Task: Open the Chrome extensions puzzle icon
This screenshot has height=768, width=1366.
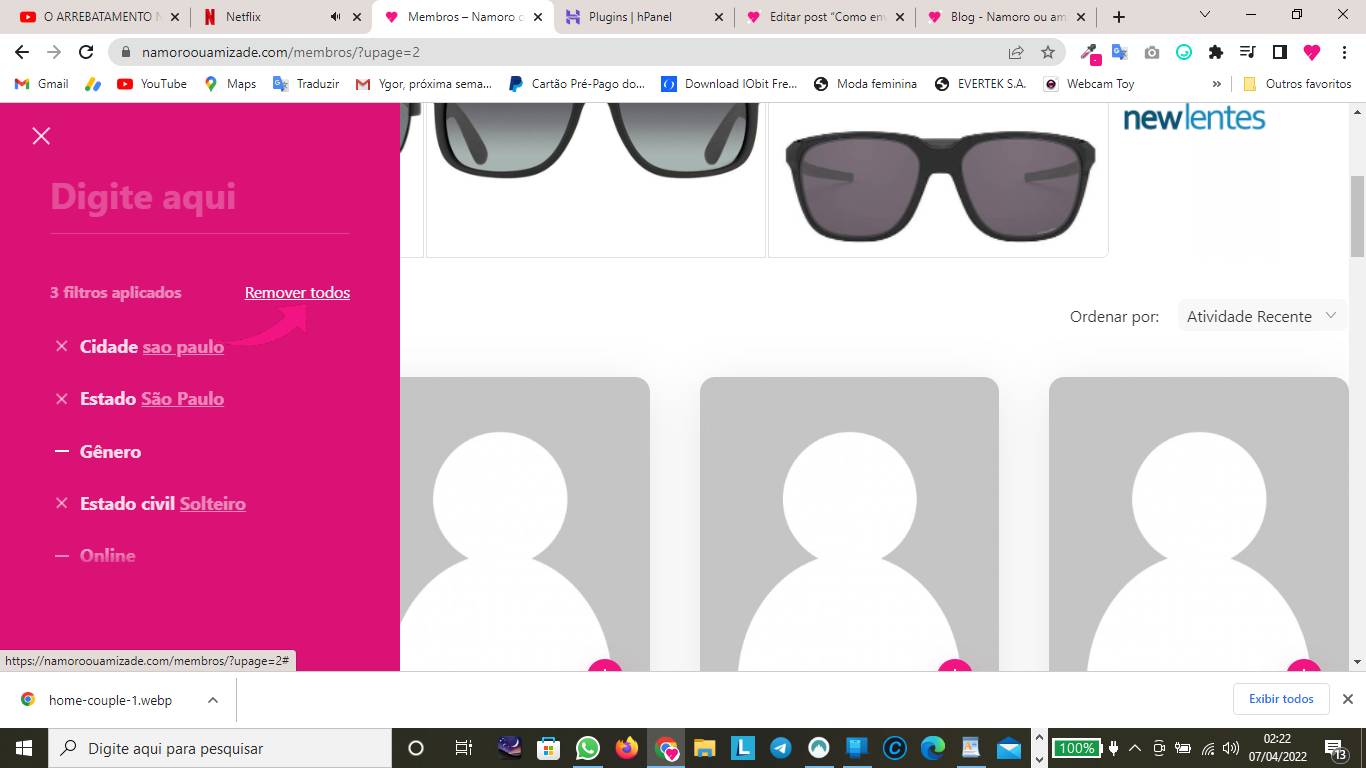Action: tap(1216, 52)
